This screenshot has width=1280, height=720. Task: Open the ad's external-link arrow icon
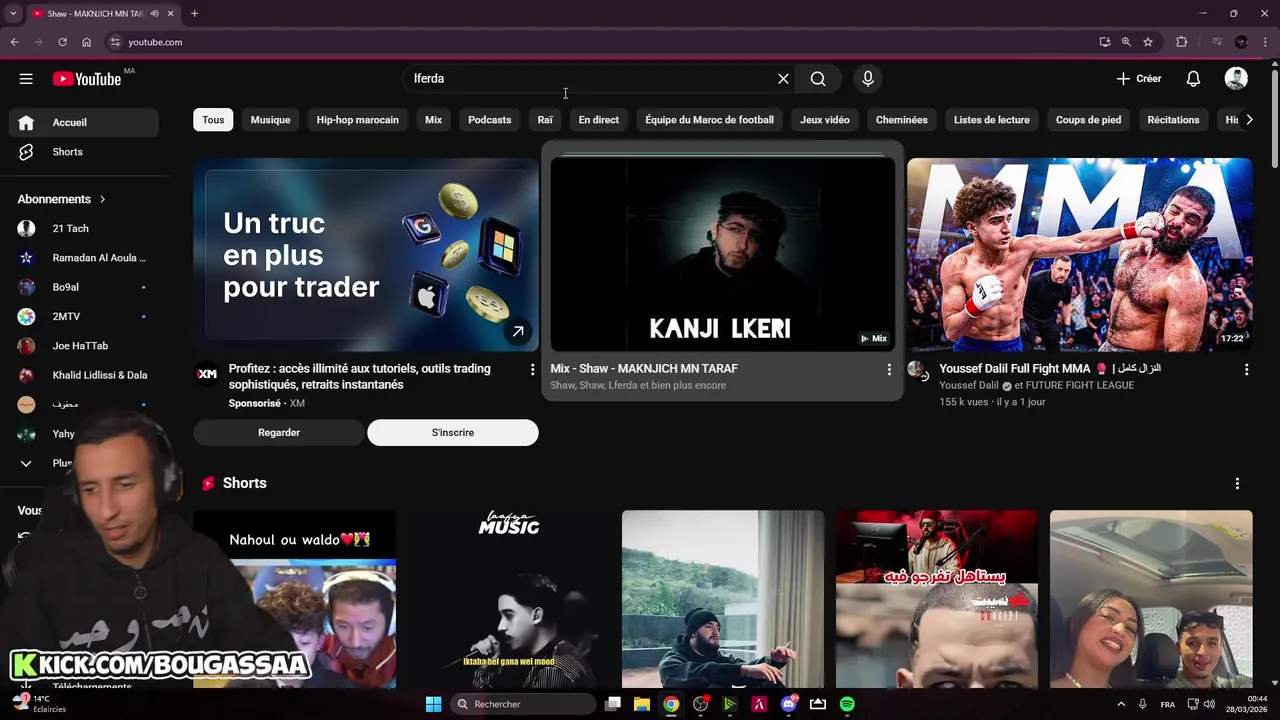(518, 332)
